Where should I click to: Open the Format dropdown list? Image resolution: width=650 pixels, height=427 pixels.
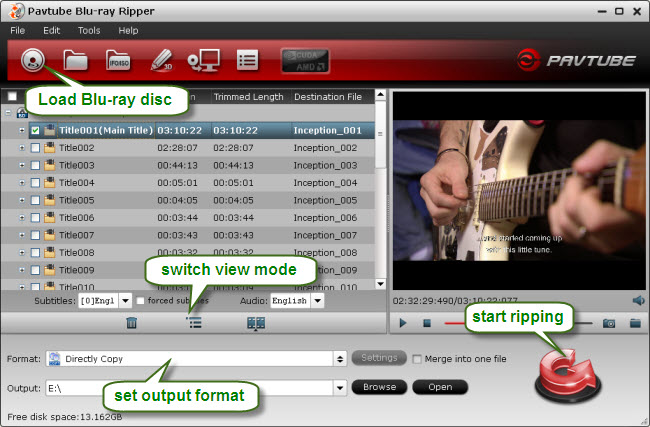point(340,359)
